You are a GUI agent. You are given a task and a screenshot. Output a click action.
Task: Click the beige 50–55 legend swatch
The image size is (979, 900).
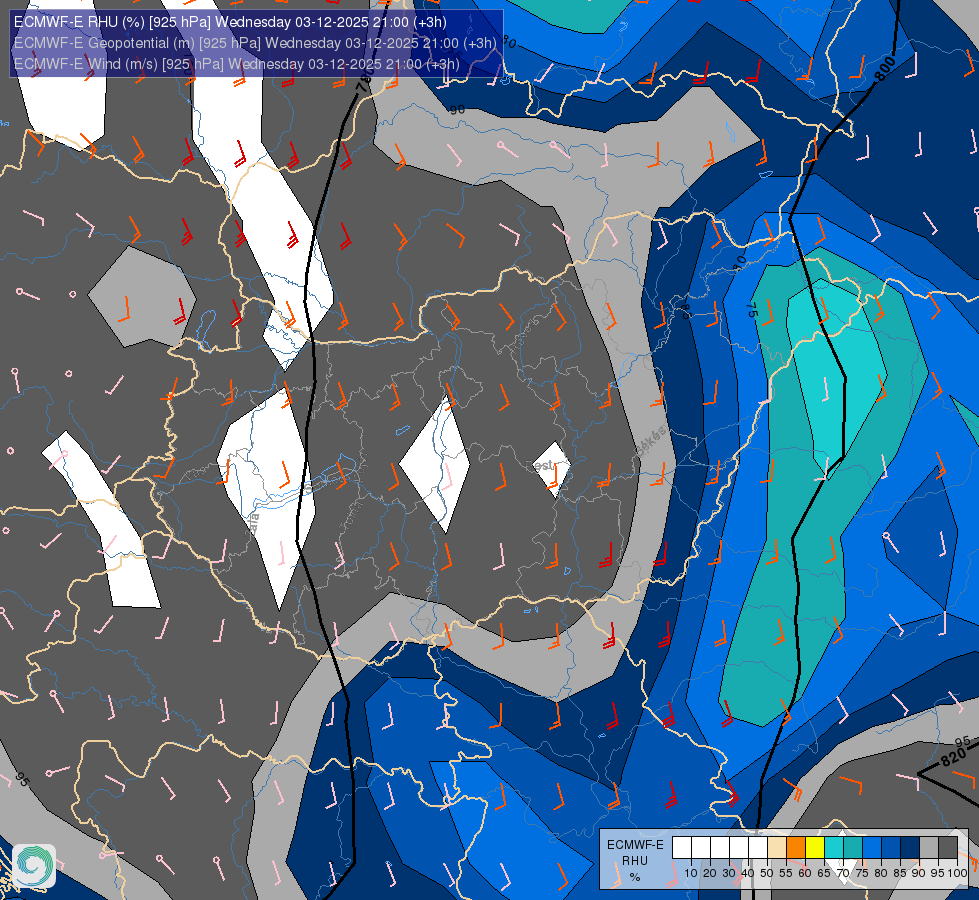click(777, 848)
